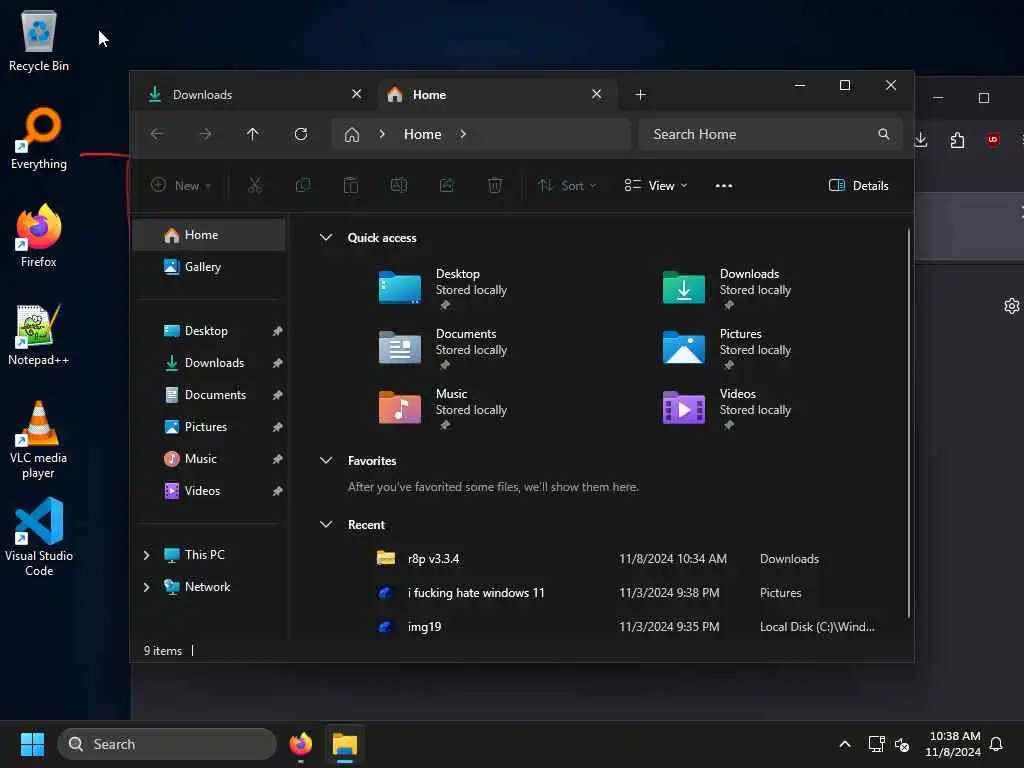Image resolution: width=1024 pixels, height=768 pixels.
Task: Close the Home tab
Action: (596, 94)
